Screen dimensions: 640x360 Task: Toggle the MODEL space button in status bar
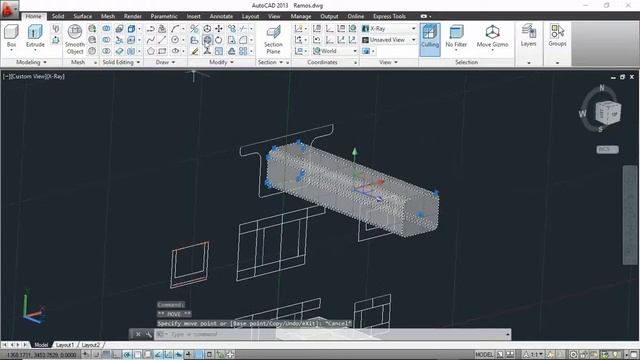(x=484, y=355)
